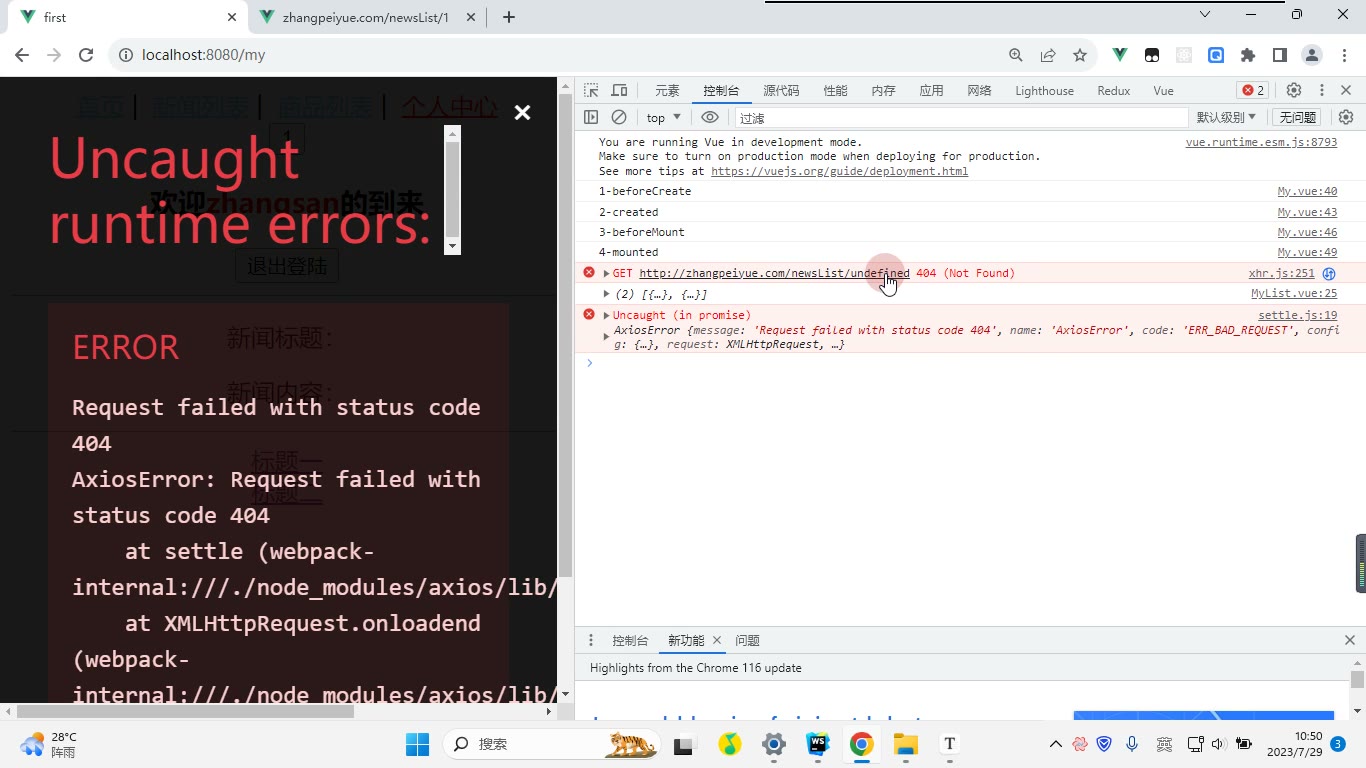Open the Windows Start menu
Screen dimensions: 1366x768
[417, 744]
